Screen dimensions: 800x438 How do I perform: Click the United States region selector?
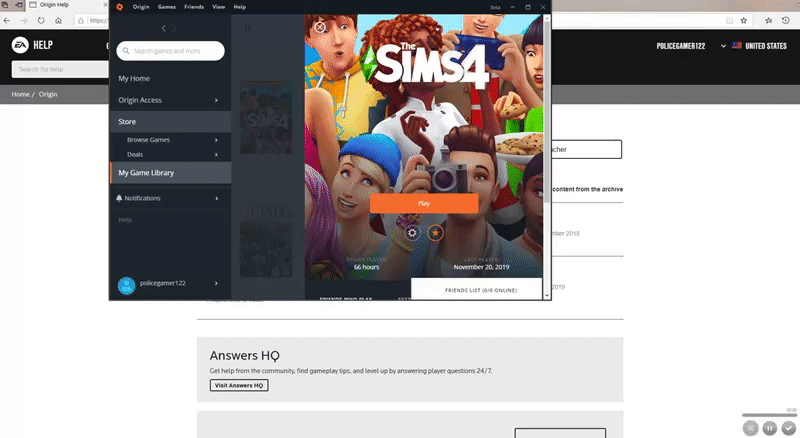(x=760, y=46)
